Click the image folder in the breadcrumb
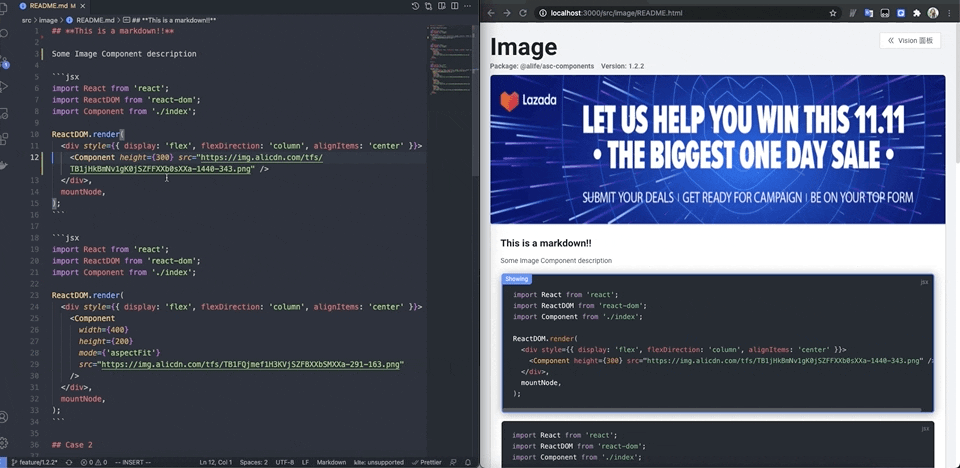Screen dimensions: 960x468 point(48,20)
